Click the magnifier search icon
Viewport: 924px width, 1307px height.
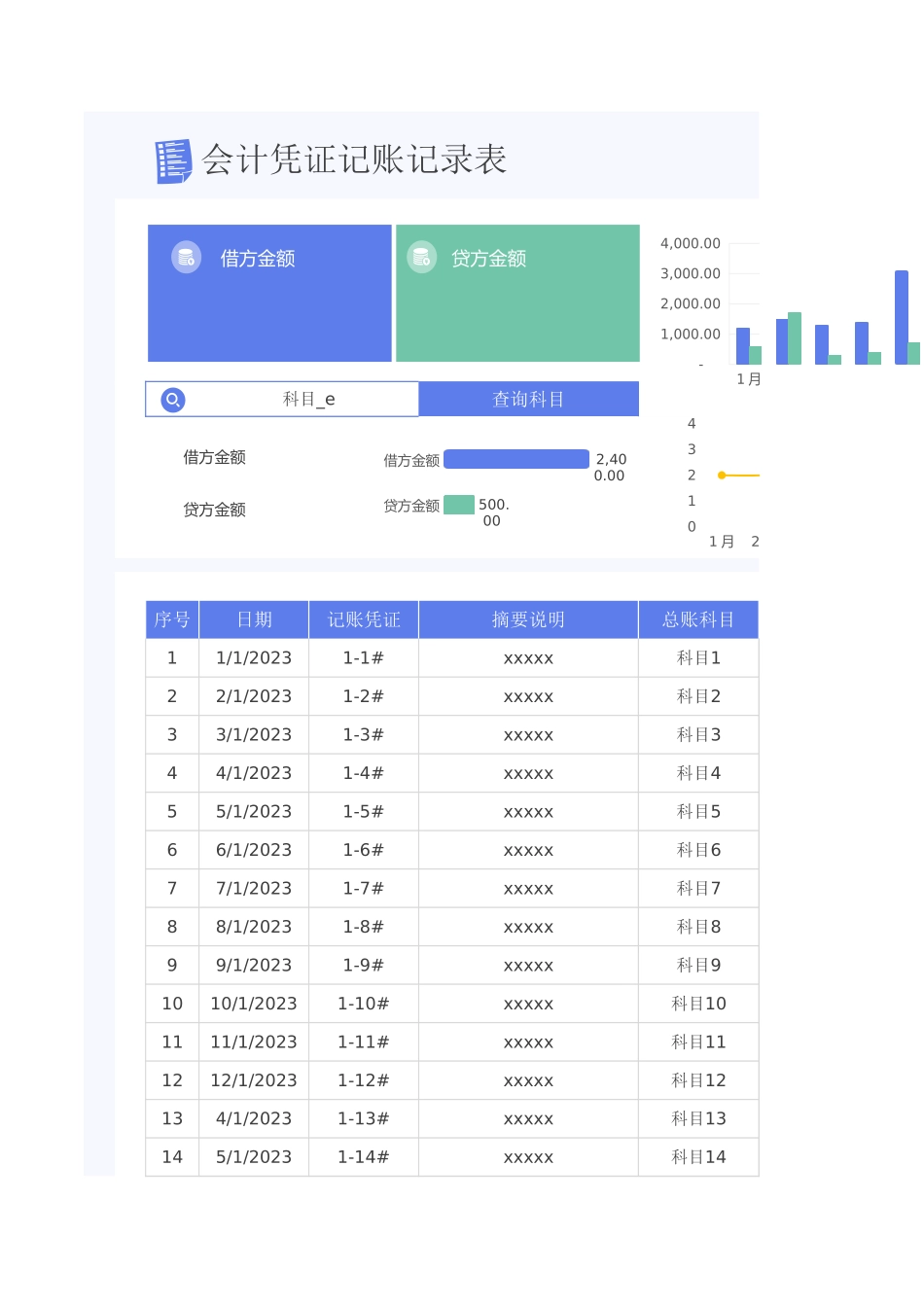click(171, 399)
